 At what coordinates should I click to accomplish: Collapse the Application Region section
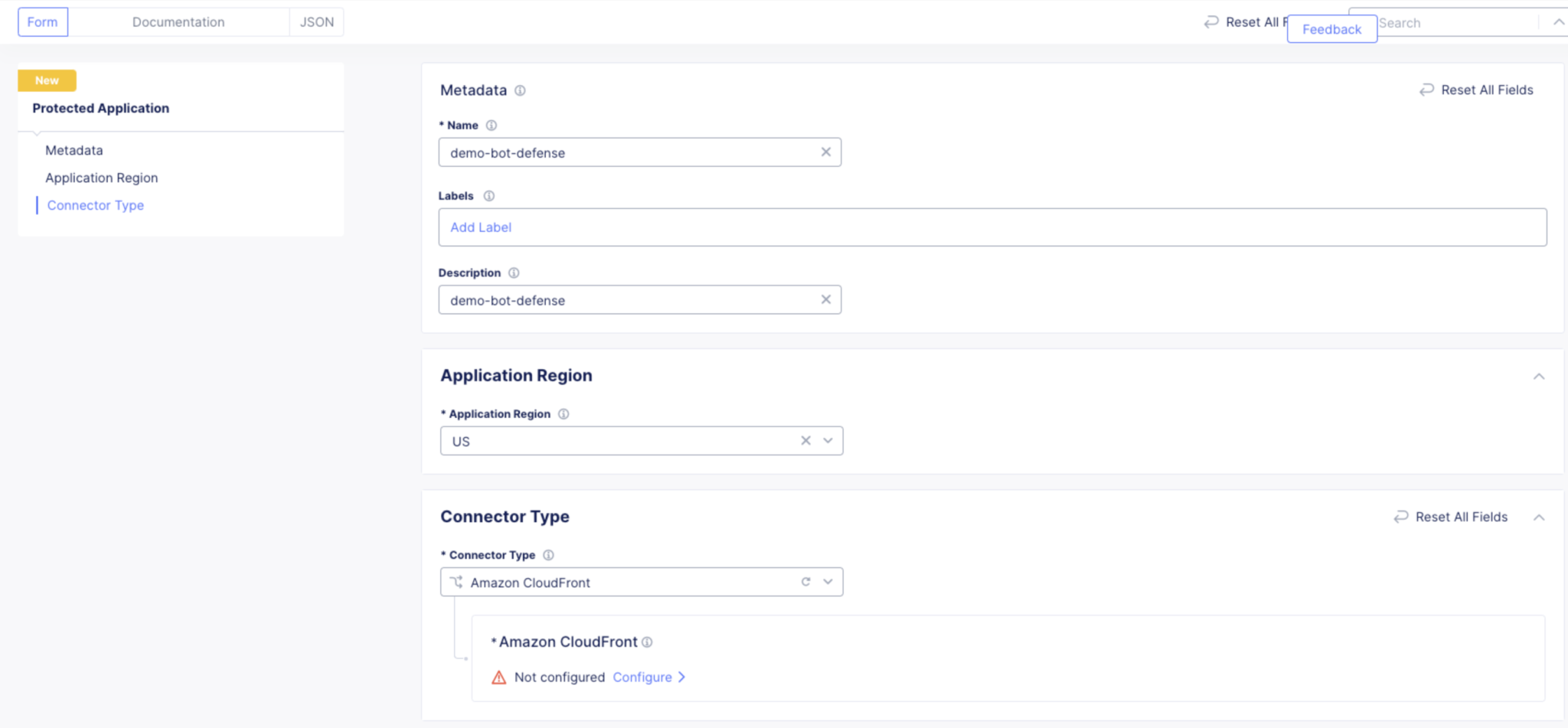click(1538, 376)
